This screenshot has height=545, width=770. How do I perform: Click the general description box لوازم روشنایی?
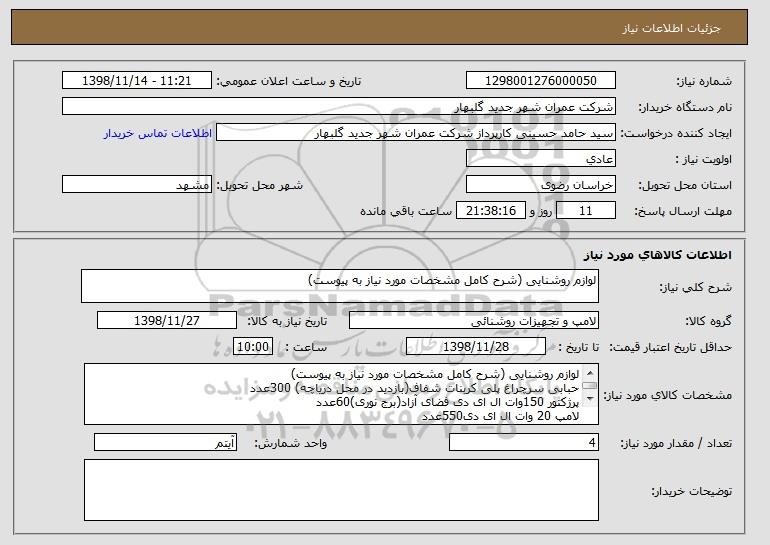[x=340, y=286]
